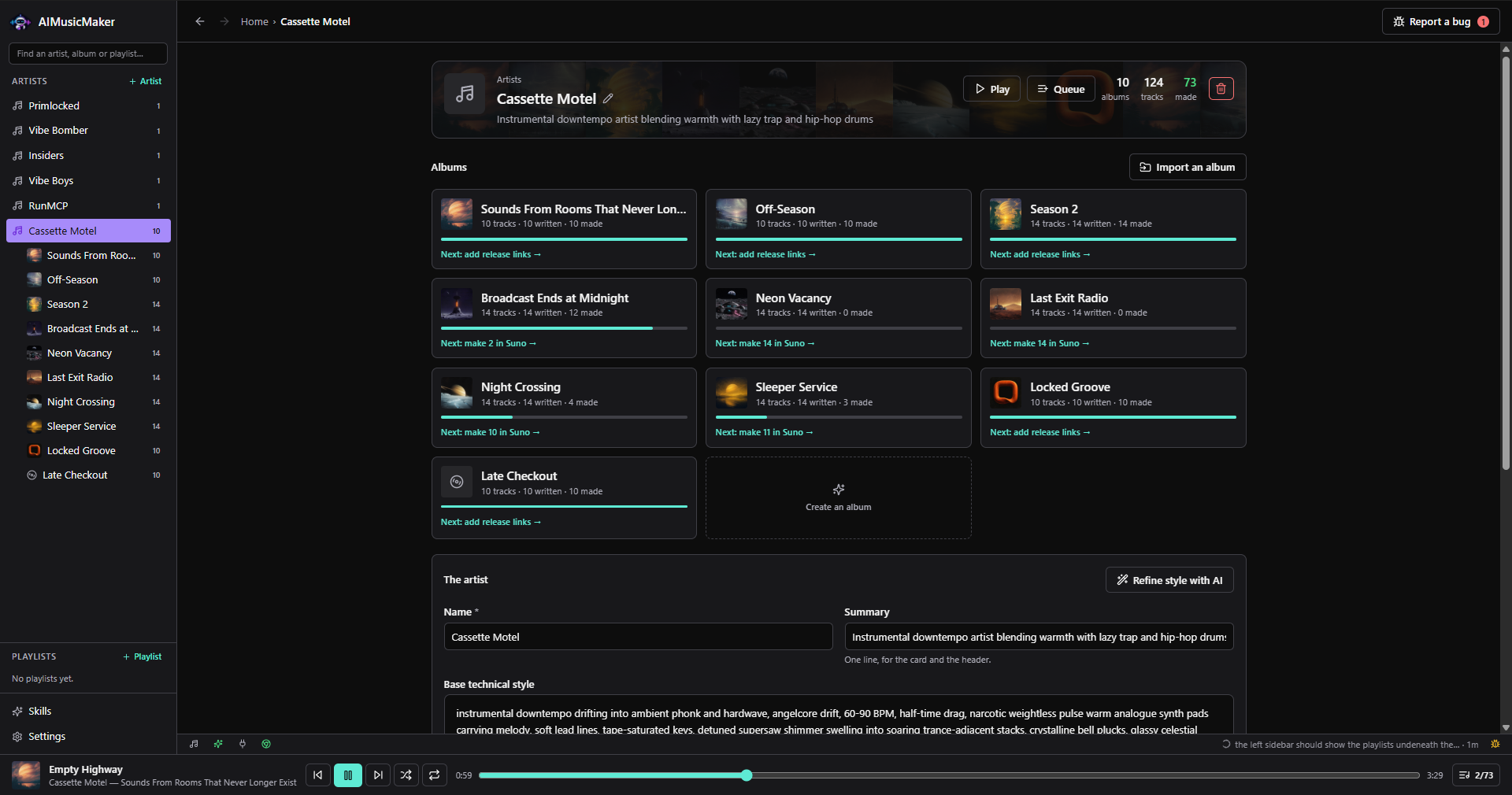Report a bug
Viewport: 1512px width, 795px height.
tap(1440, 21)
